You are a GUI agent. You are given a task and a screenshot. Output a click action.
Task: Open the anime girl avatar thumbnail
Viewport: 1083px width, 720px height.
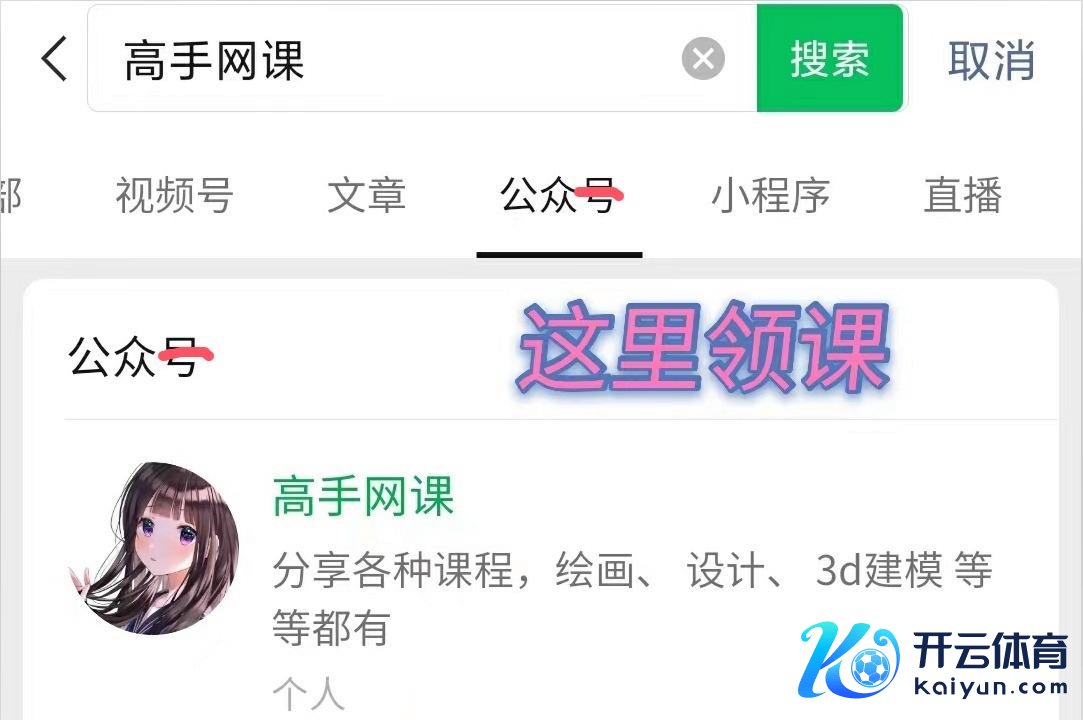click(x=154, y=548)
